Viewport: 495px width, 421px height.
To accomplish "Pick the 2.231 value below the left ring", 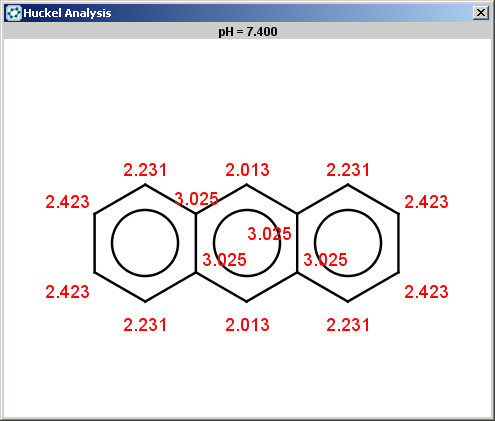I will pyautogui.click(x=145, y=325).
